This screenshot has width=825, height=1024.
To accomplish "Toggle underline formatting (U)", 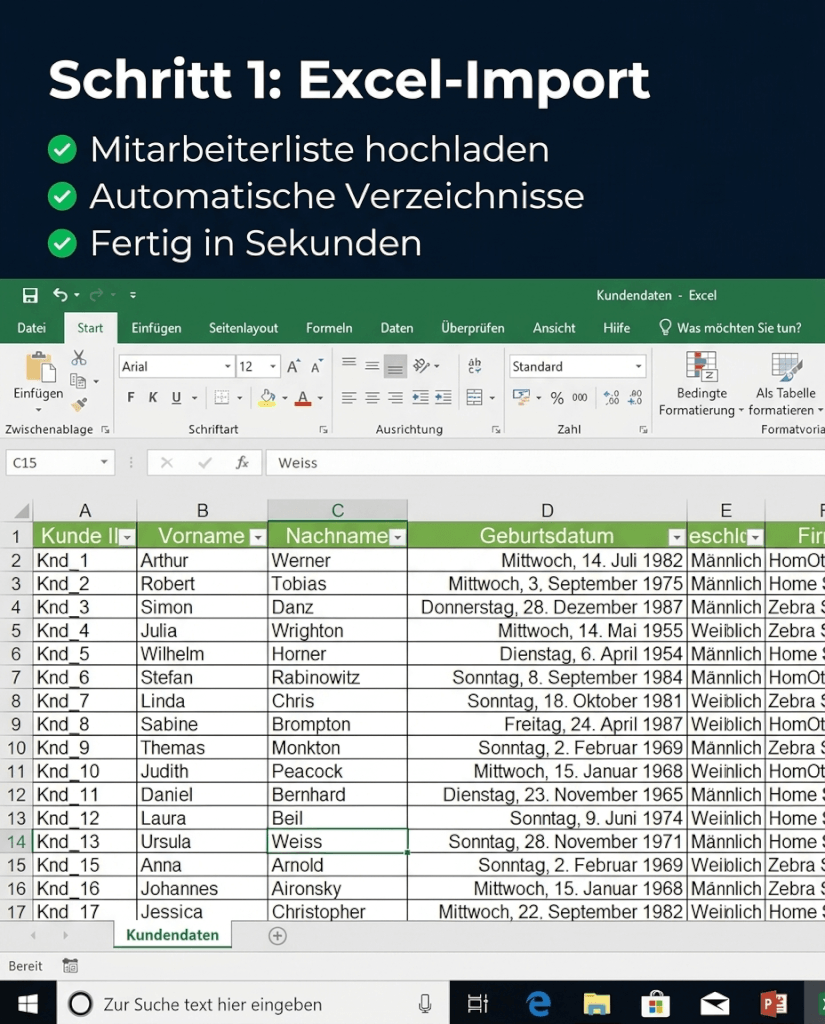I will click(176, 397).
